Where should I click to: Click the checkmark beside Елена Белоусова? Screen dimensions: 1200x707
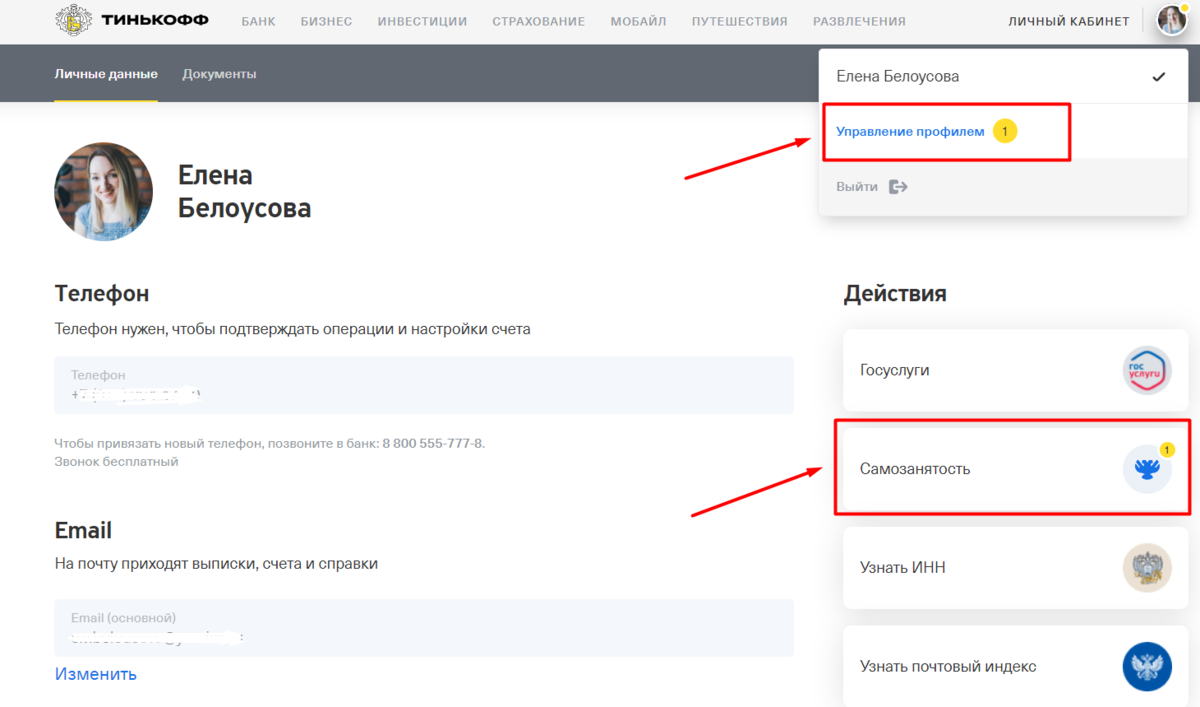1159,77
